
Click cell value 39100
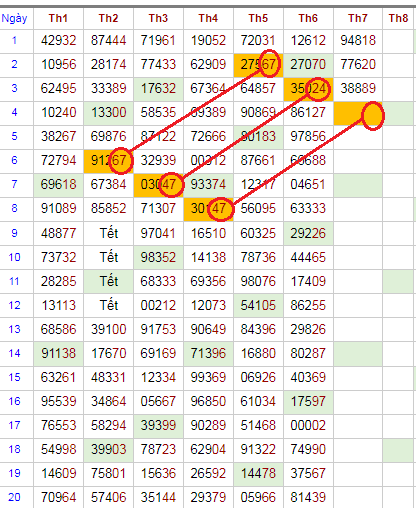[x=108, y=329]
